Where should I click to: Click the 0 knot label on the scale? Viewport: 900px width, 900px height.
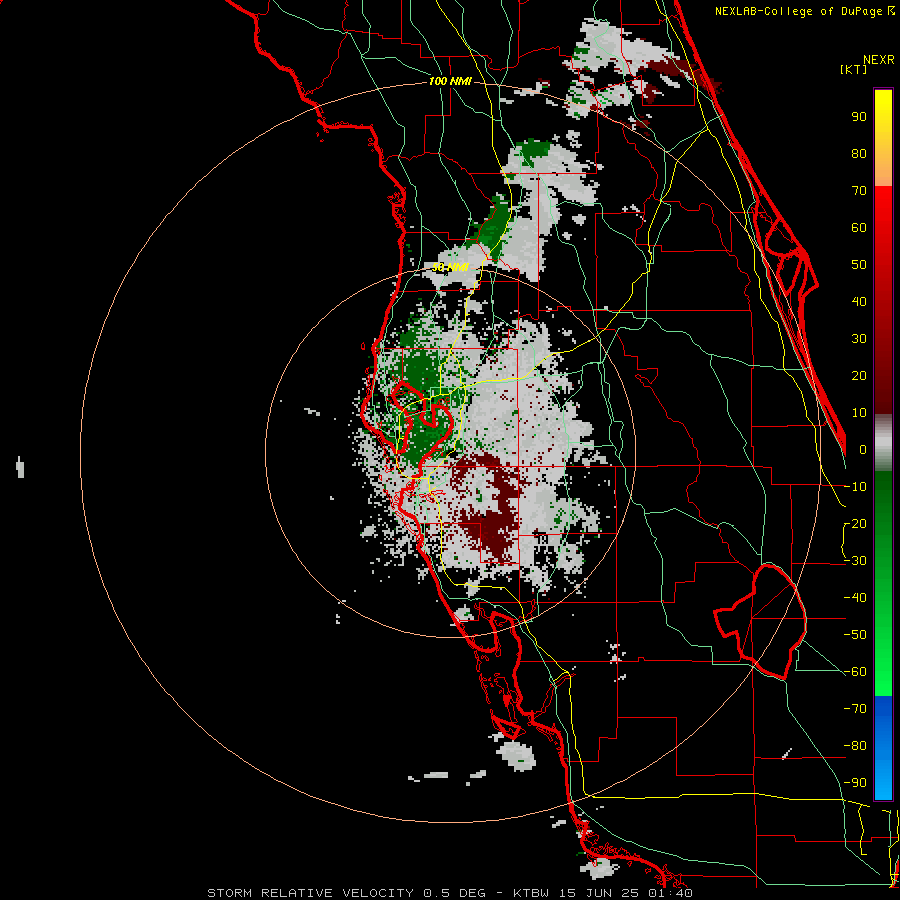pyautogui.click(x=863, y=449)
